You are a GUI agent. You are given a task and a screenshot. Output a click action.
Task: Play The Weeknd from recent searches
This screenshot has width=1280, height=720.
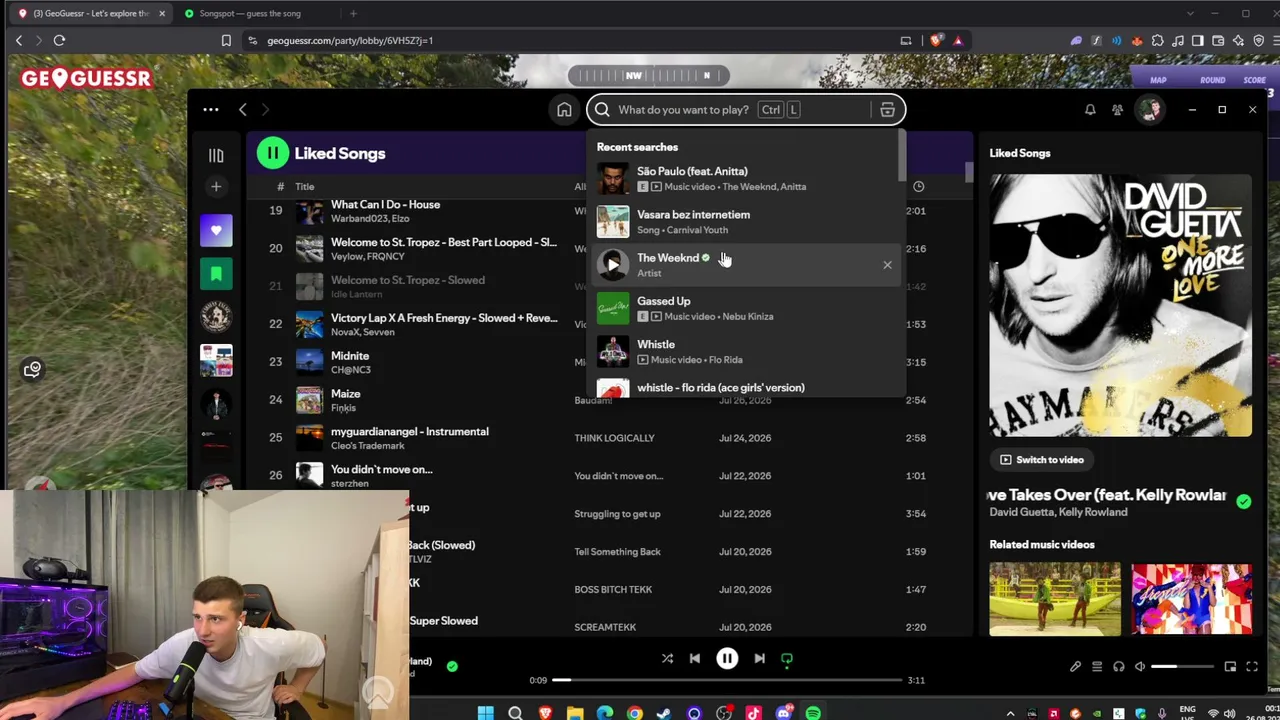613,265
